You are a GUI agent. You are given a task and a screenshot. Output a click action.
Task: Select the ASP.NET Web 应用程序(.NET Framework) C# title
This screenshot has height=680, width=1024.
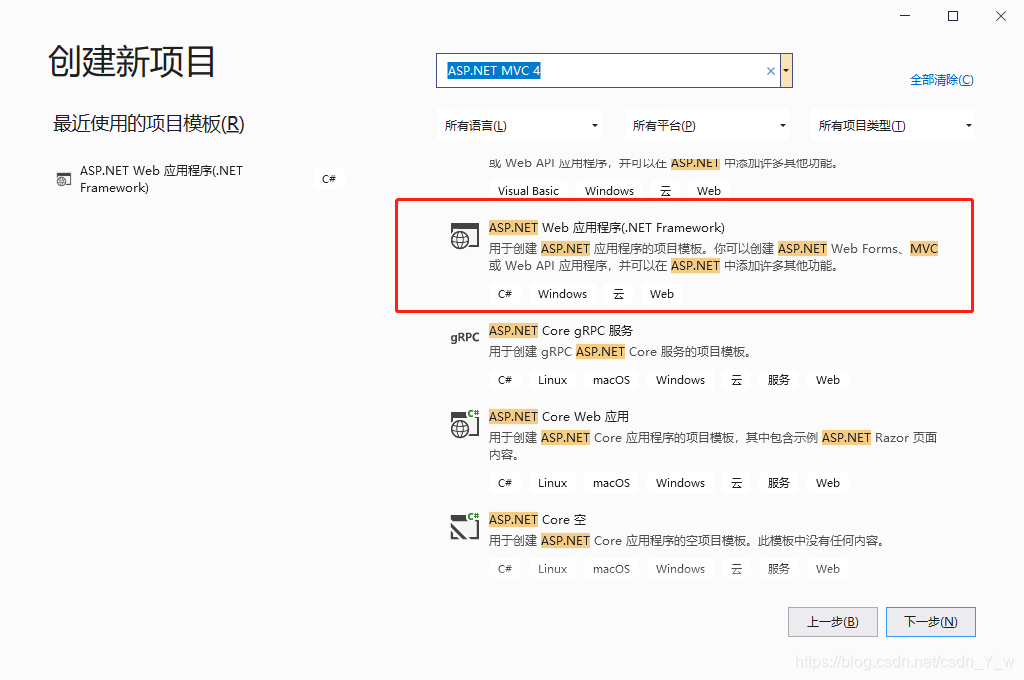[607, 227]
